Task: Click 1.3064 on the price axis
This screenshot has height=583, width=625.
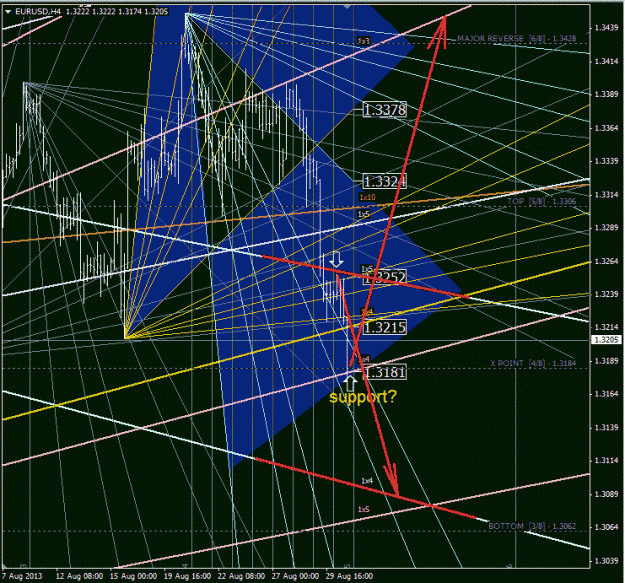Action: 607,527
